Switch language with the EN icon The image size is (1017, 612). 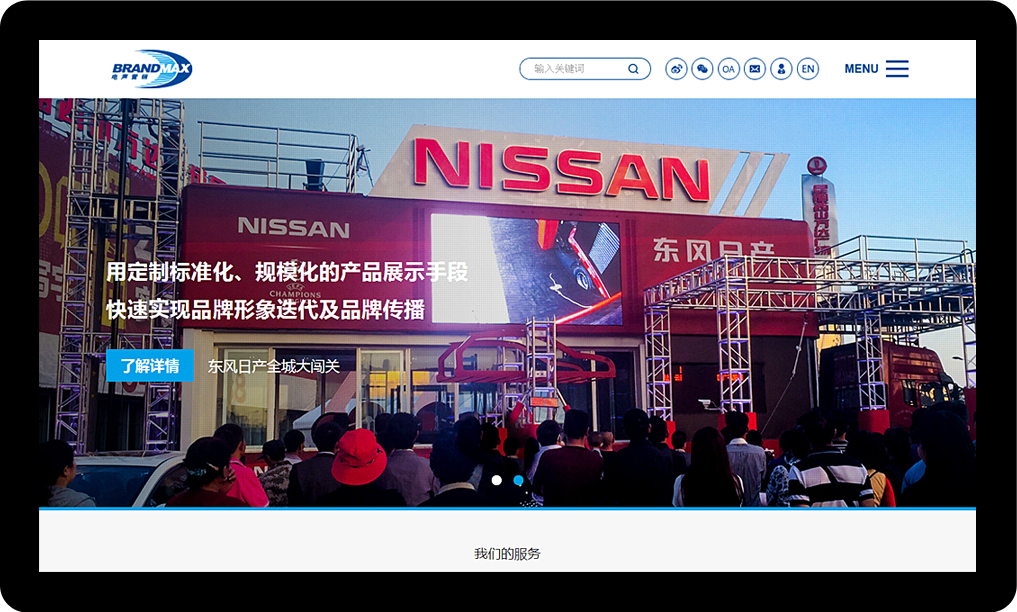pos(808,69)
